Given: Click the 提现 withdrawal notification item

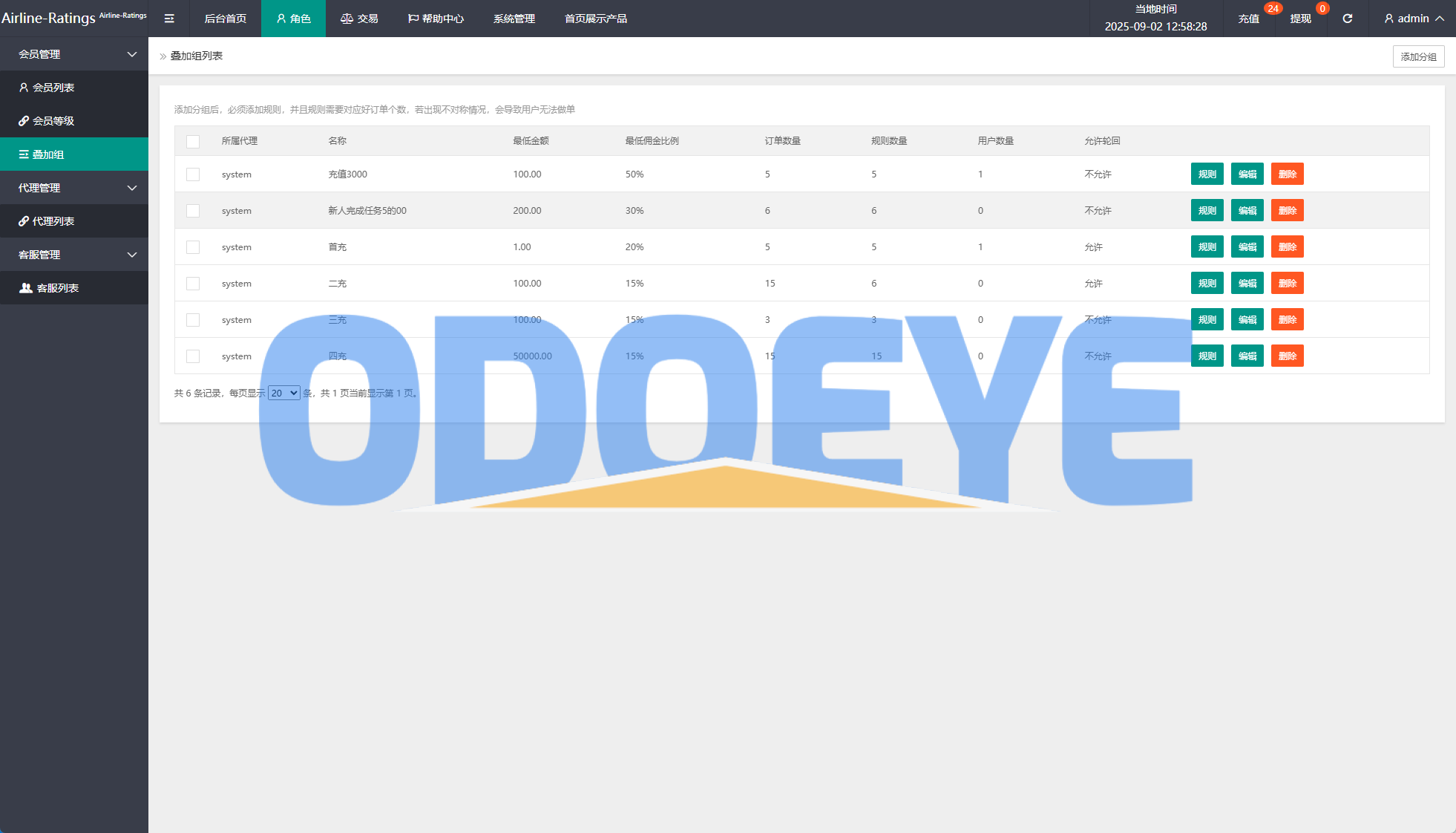Looking at the screenshot, I should click(x=1300, y=19).
